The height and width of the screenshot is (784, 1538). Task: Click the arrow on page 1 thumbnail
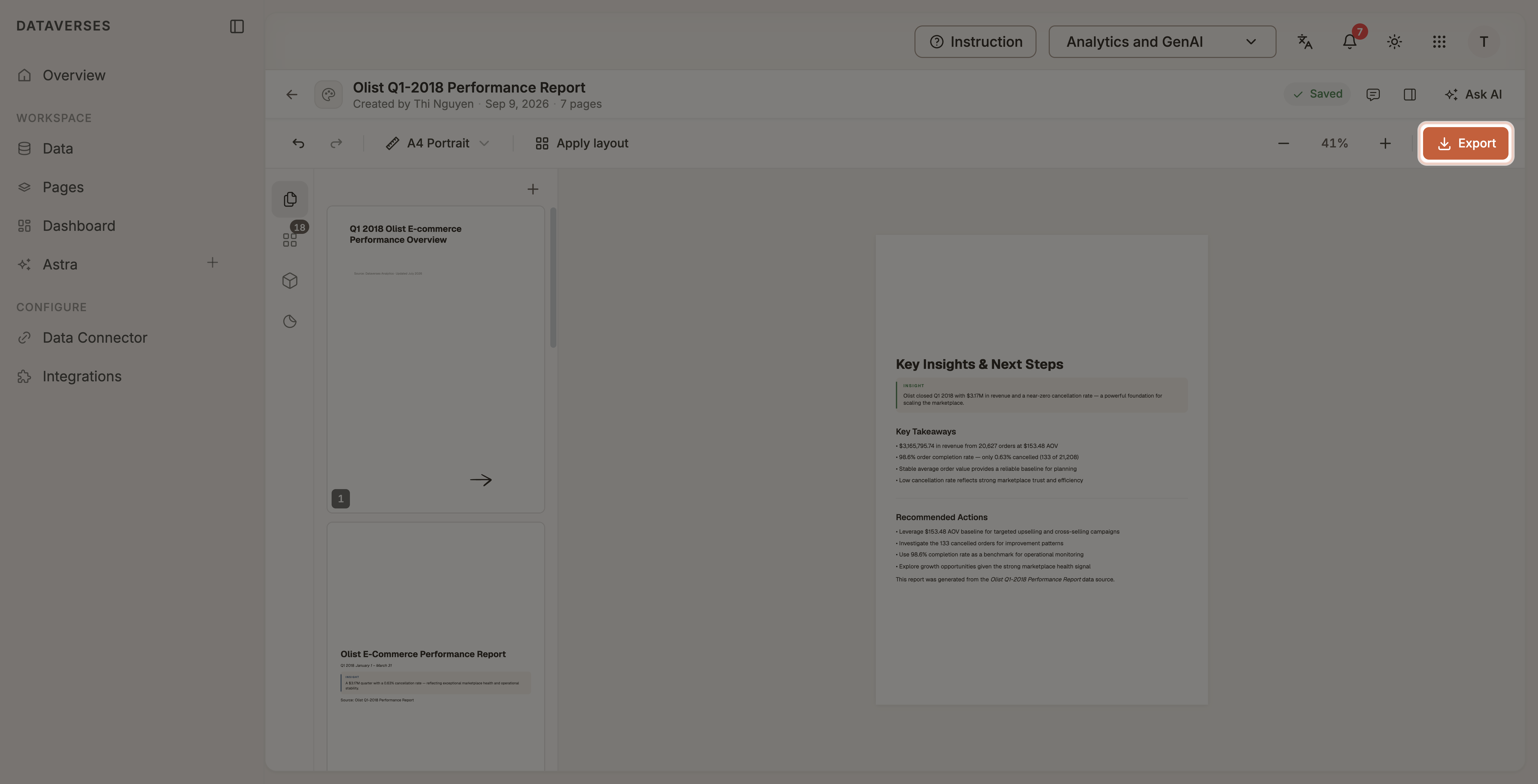click(x=481, y=480)
